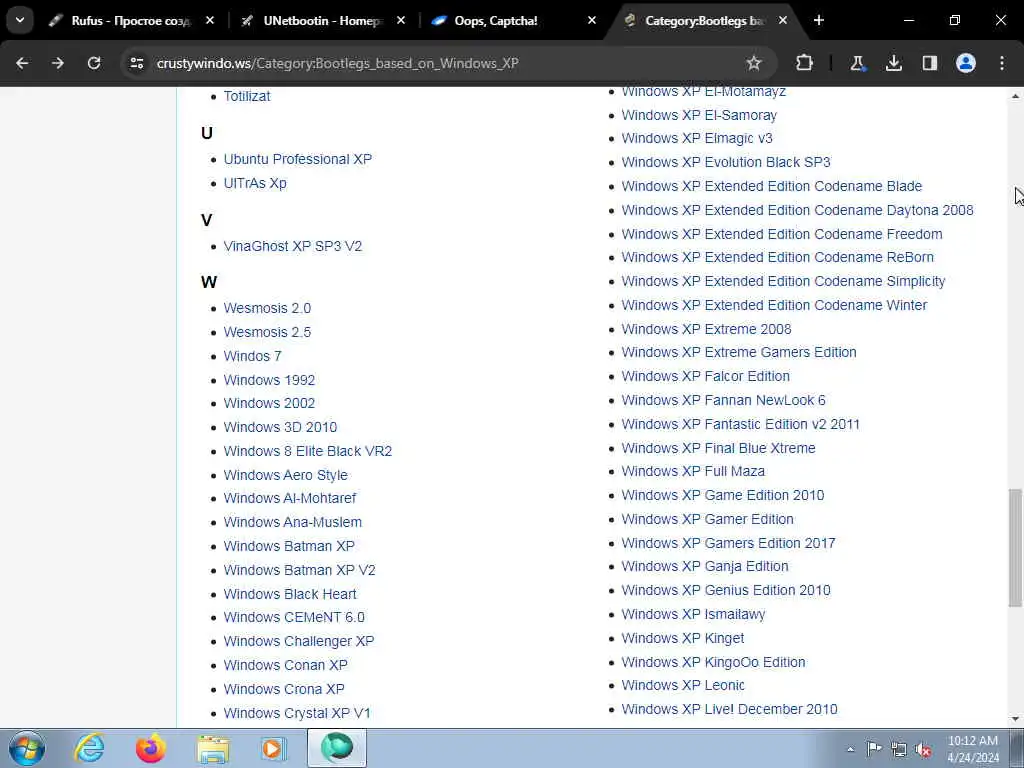Close the Category:Bootlegs tab

pyautogui.click(x=782, y=20)
